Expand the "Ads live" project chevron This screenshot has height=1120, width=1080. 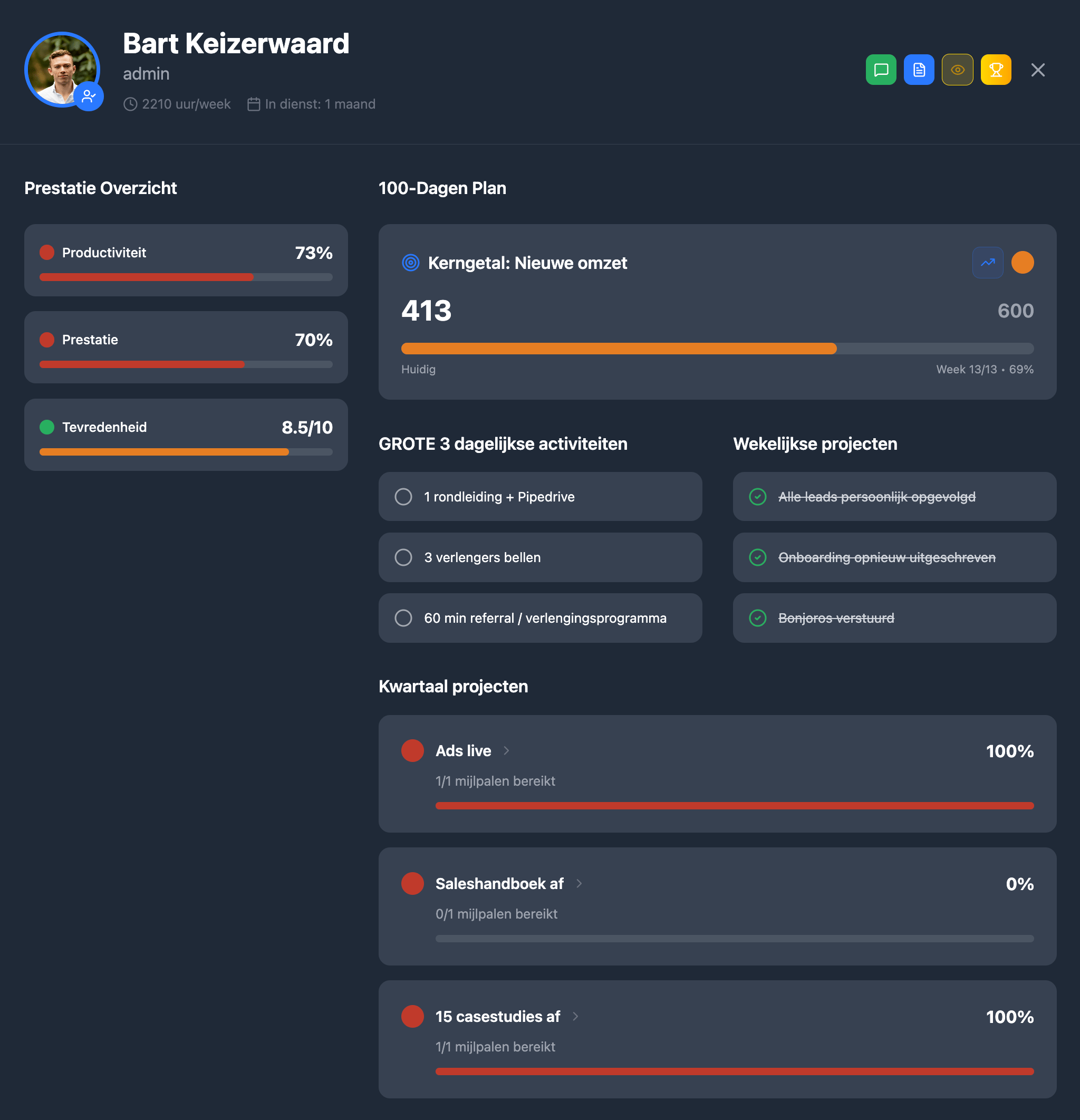(x=506, y=751)
